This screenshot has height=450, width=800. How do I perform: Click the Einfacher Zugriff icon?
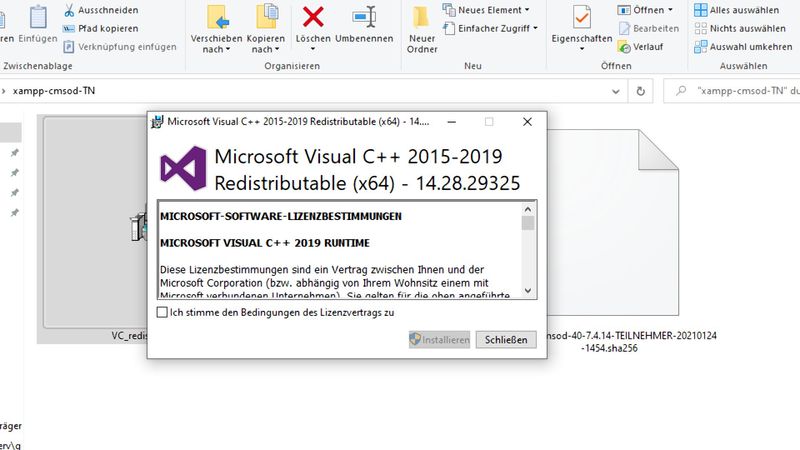[x=449, y=29]
